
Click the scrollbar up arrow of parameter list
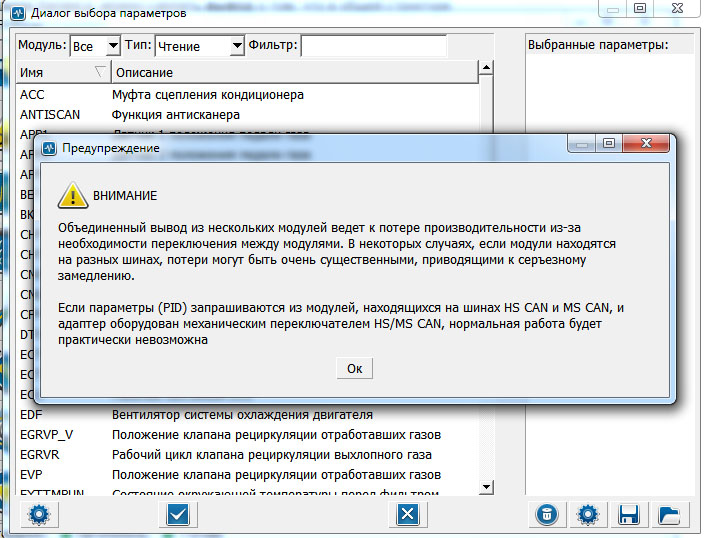coord(486,68)
